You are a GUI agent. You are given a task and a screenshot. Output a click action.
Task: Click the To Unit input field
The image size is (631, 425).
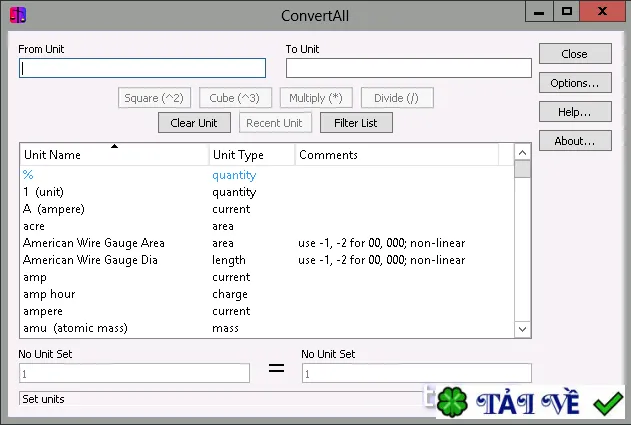tap(408, 68)
